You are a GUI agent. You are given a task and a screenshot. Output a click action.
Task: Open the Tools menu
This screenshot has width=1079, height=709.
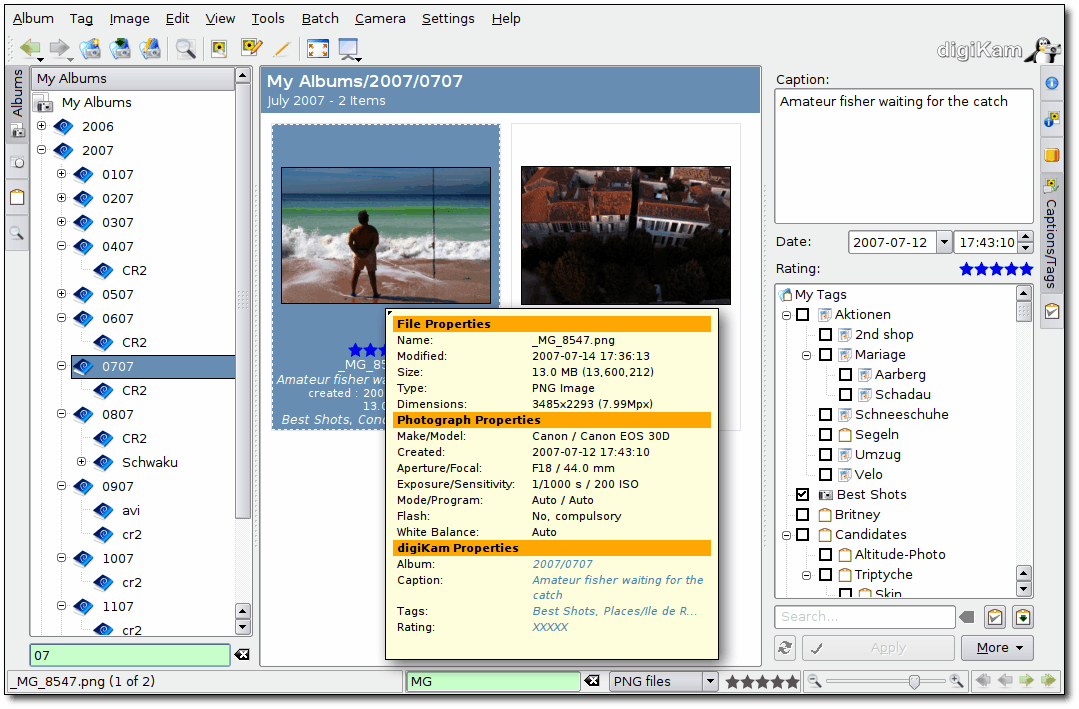pos(268,19)
